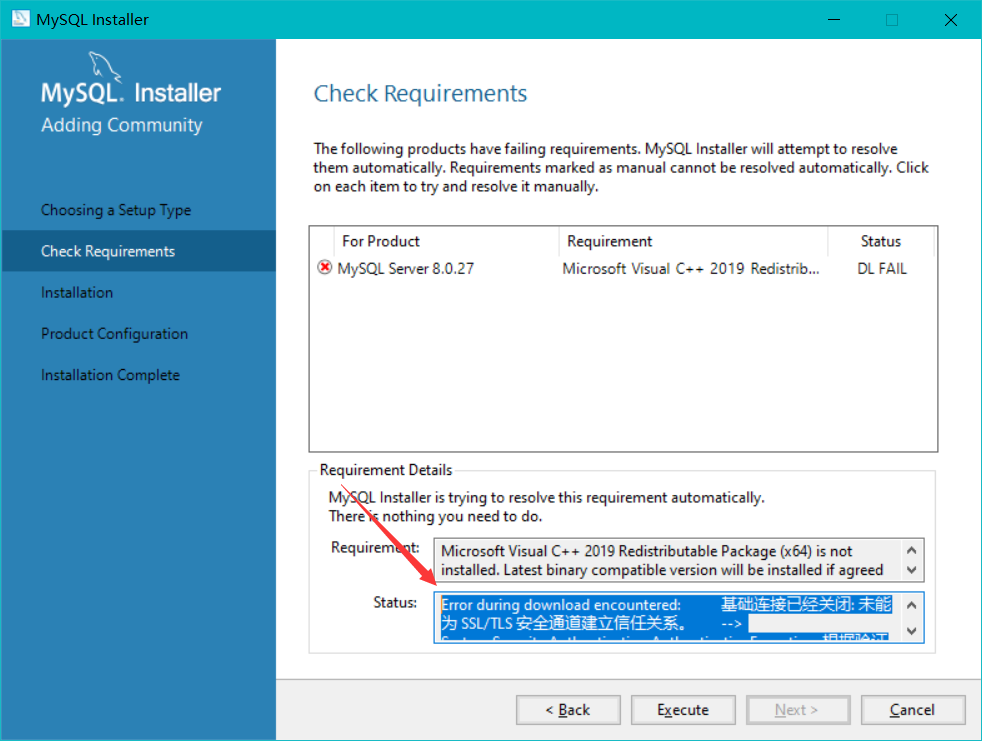
Task: Go to Choosing a Setup Type step
Action: point(116,210)
